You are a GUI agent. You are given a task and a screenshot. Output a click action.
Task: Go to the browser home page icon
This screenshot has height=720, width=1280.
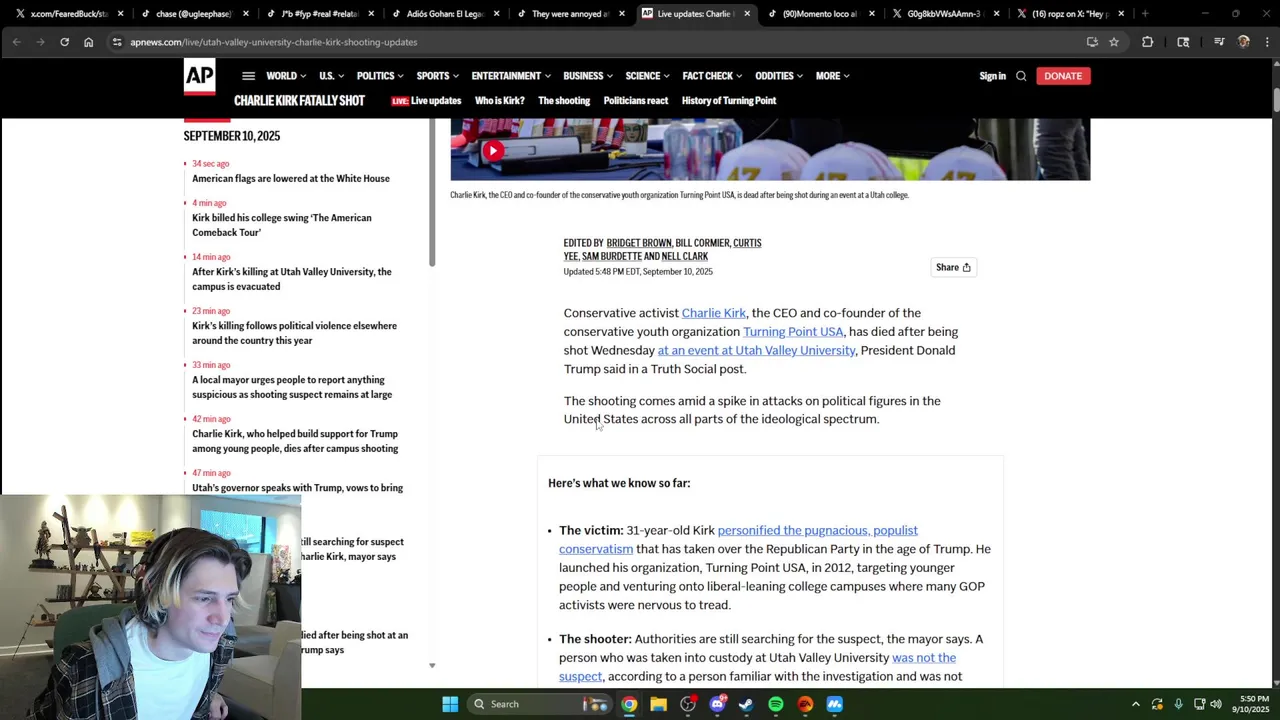coord(88,42)
